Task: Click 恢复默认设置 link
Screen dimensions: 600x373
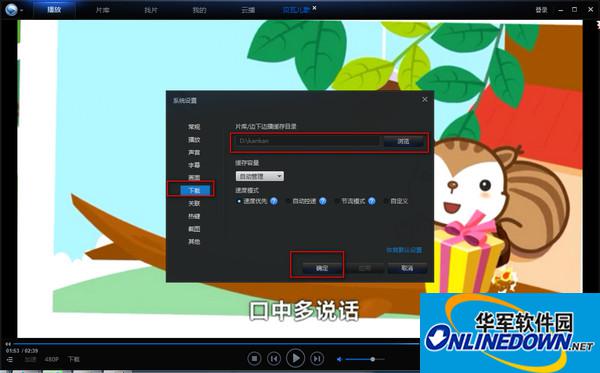Action: tap(404, 250)
